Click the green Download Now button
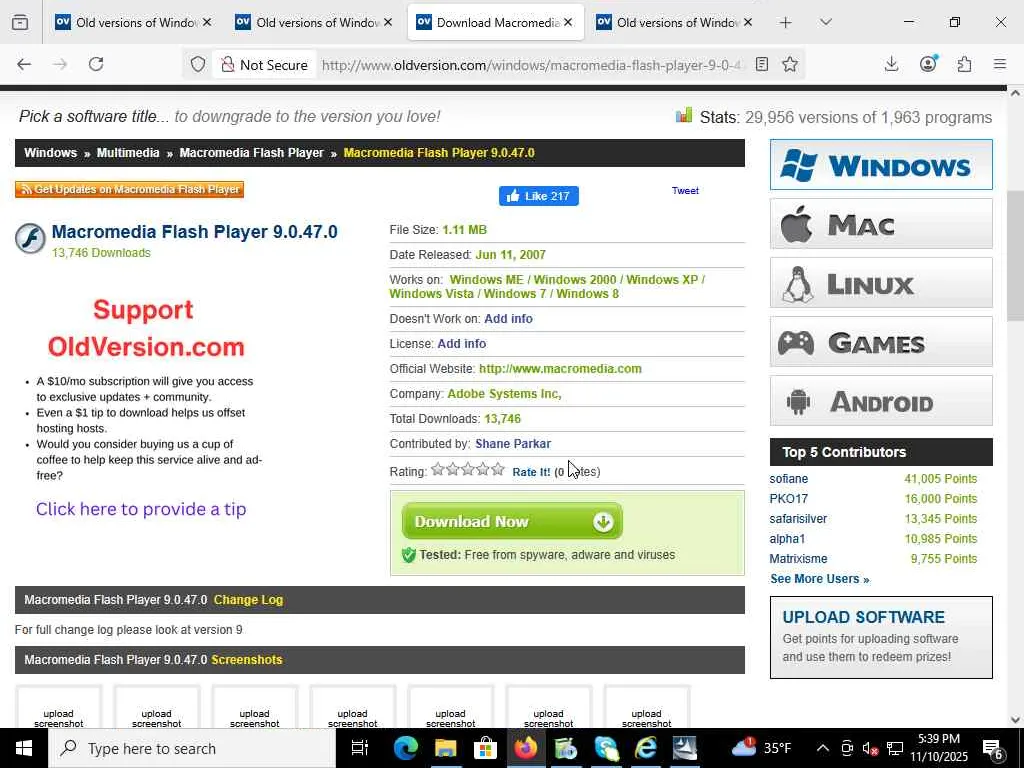Screen dimensions: 1024x768 [512, 521]
